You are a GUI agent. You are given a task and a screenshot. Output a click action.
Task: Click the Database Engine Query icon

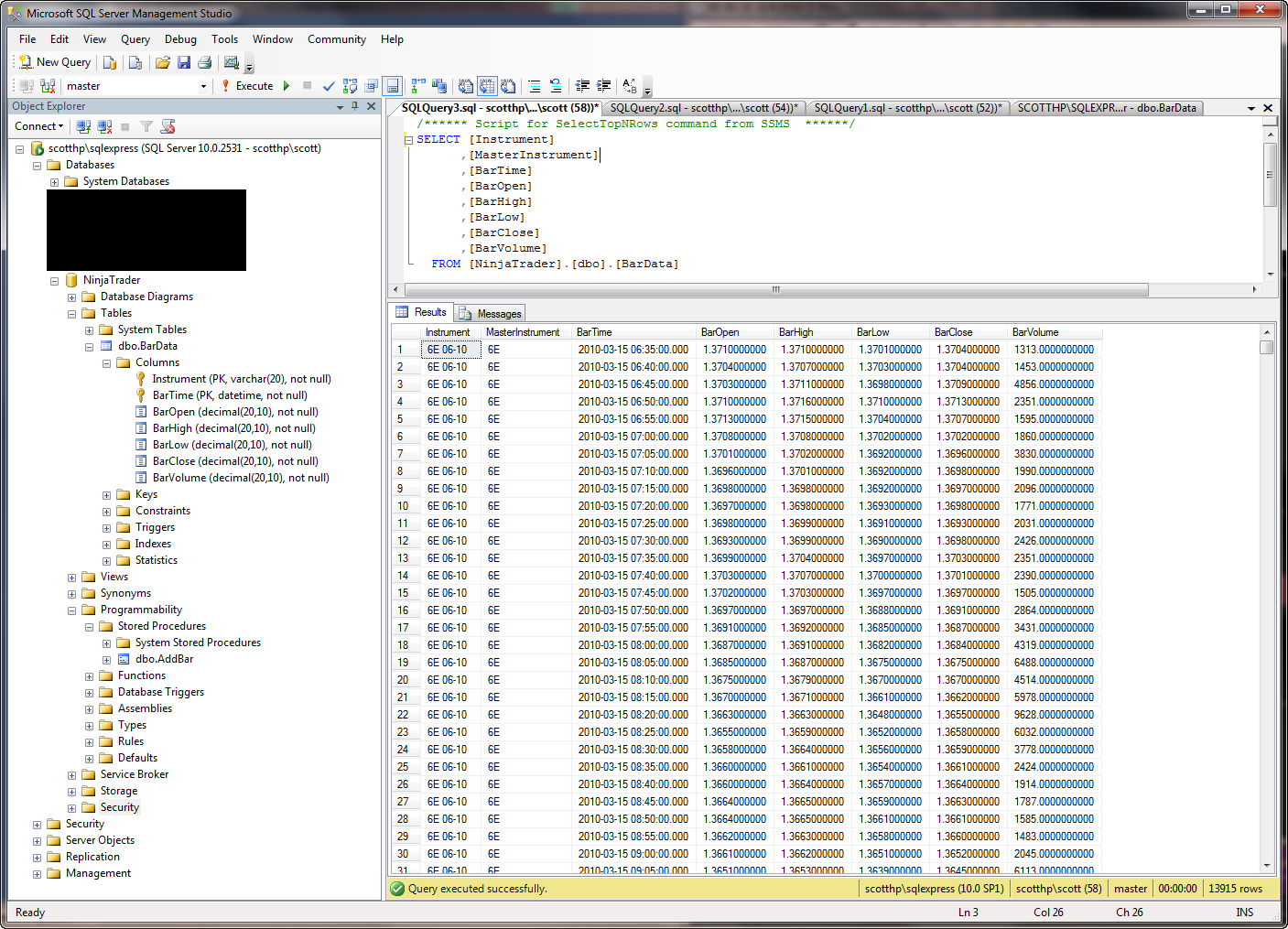click(110, 62)
